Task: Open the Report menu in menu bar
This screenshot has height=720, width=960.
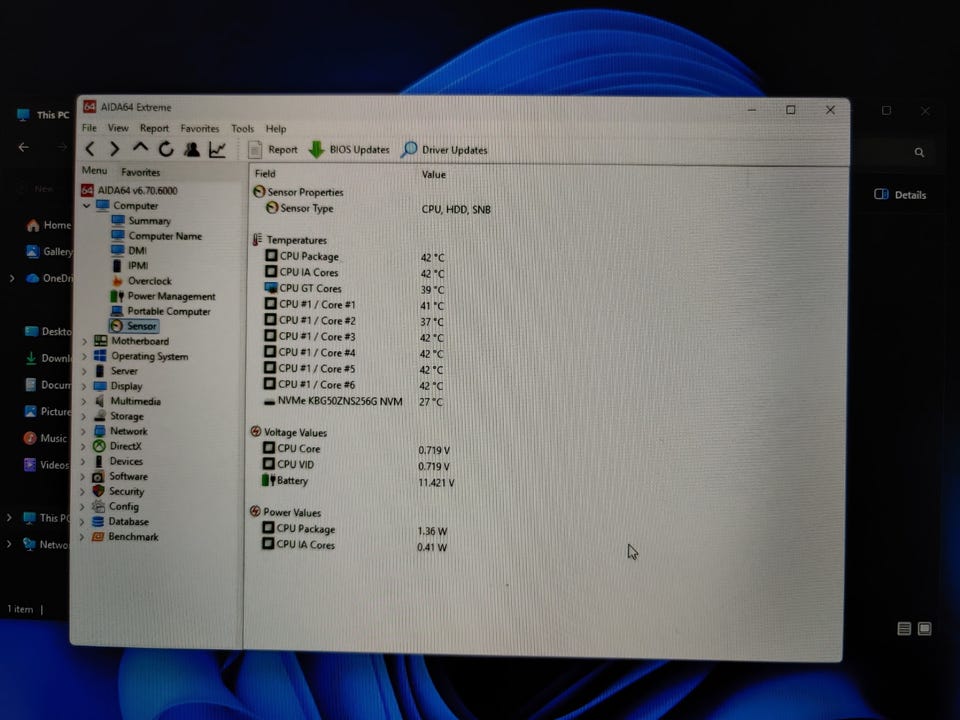Action: tap(154, 129)
